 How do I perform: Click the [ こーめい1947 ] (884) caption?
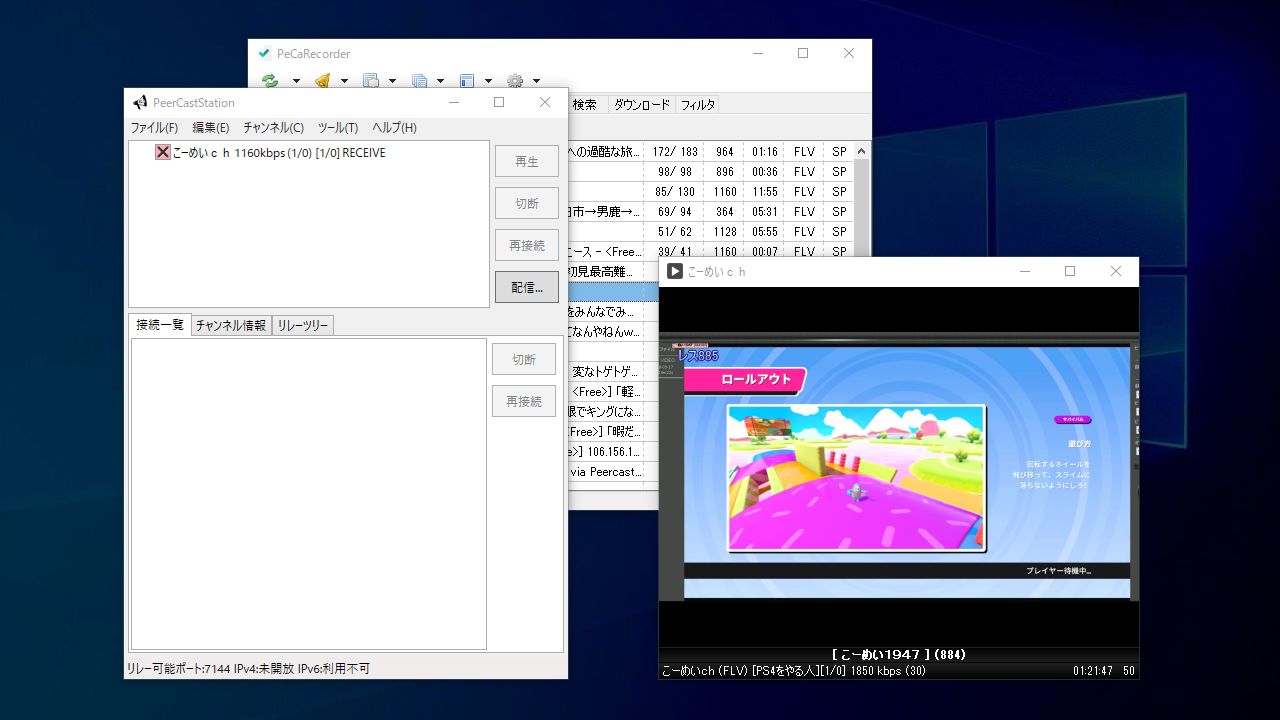[x=898, y=655]
